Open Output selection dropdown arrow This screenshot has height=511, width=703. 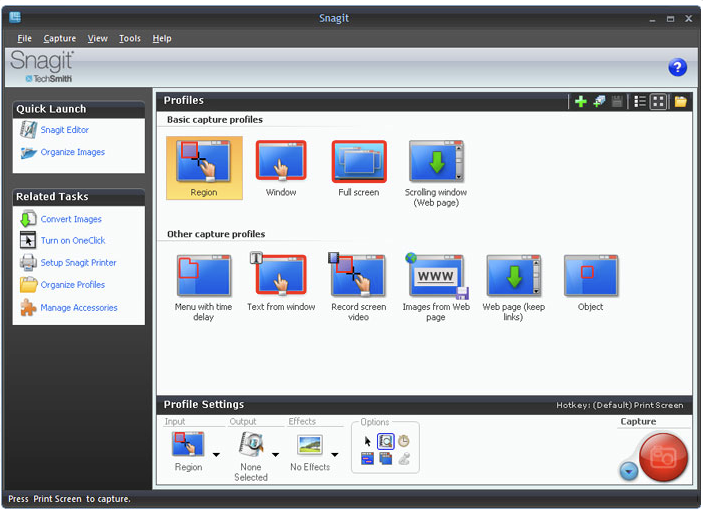[275, 455]
